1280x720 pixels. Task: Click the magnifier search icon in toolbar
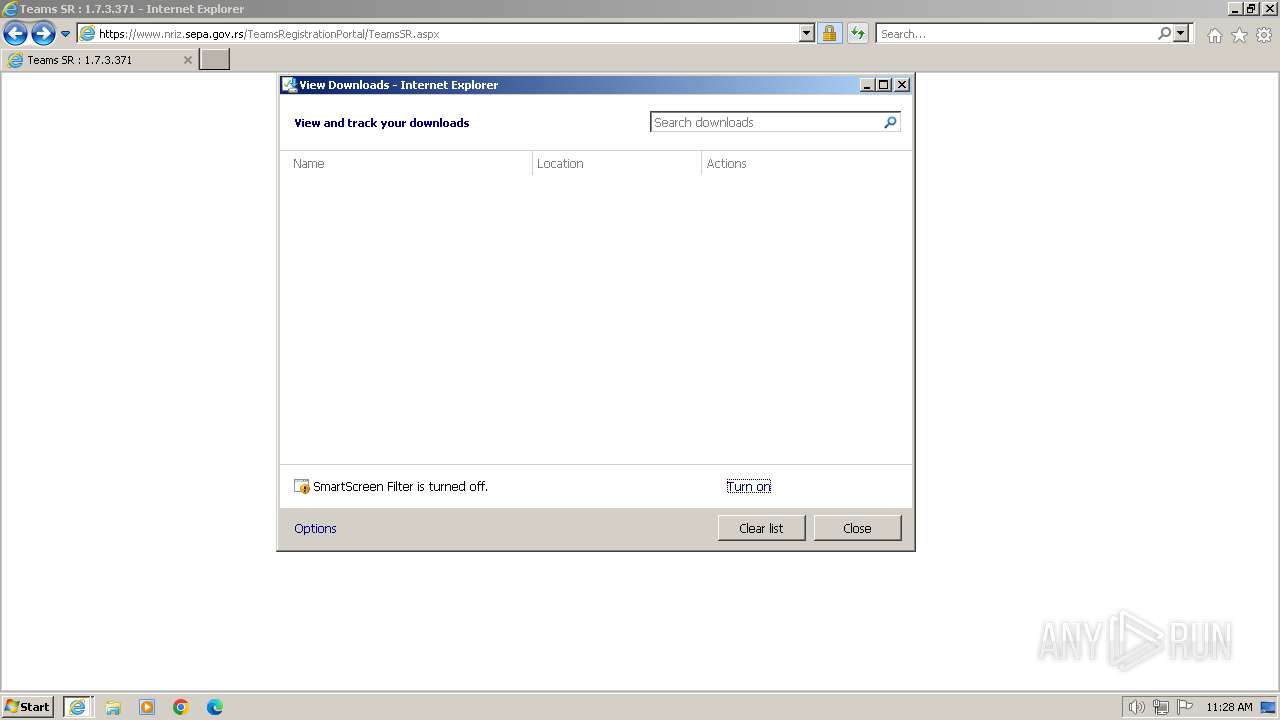click(x=1164, y=34)
